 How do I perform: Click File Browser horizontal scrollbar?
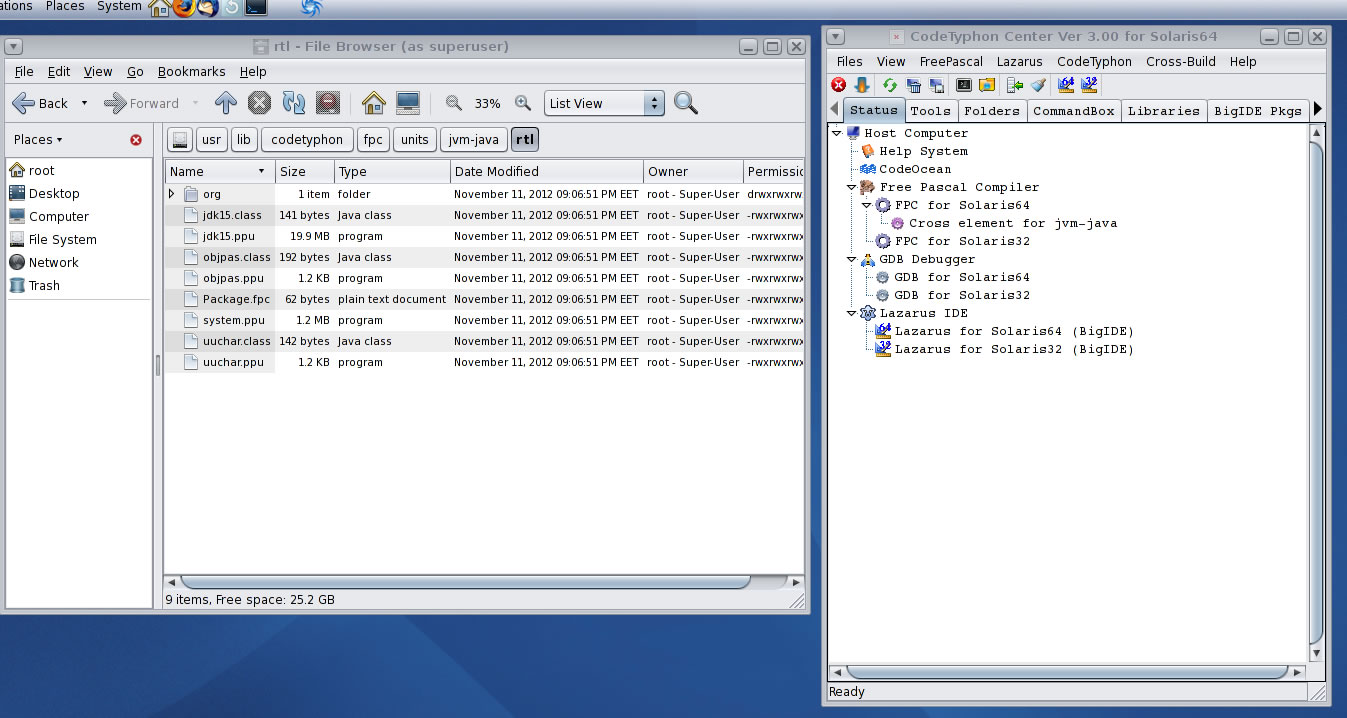coord(465,582)
